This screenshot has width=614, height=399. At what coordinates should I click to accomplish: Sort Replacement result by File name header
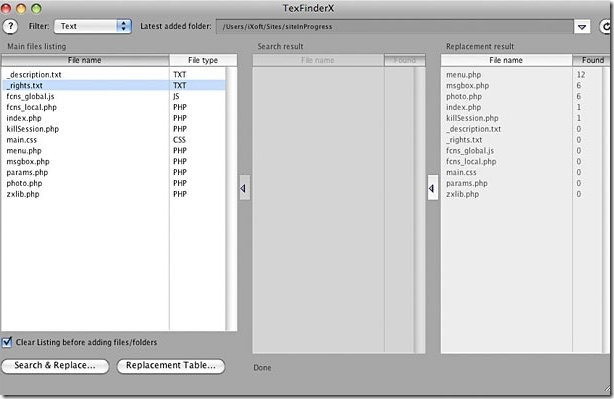pyautogui.click(x=506, y=60)
